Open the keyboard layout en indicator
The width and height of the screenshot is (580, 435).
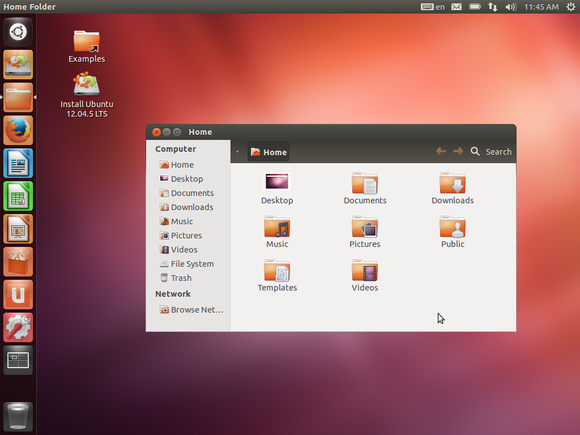(x=433, y=7)
